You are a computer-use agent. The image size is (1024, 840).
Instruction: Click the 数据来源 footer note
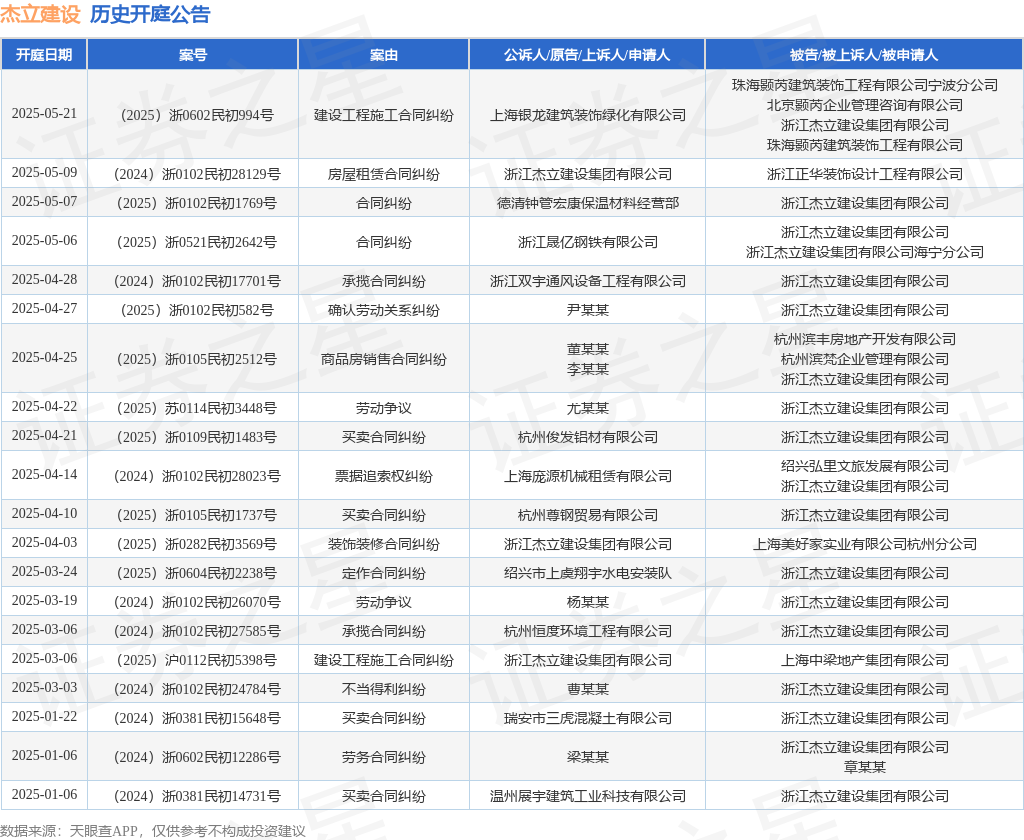click(x=153, y=831)
